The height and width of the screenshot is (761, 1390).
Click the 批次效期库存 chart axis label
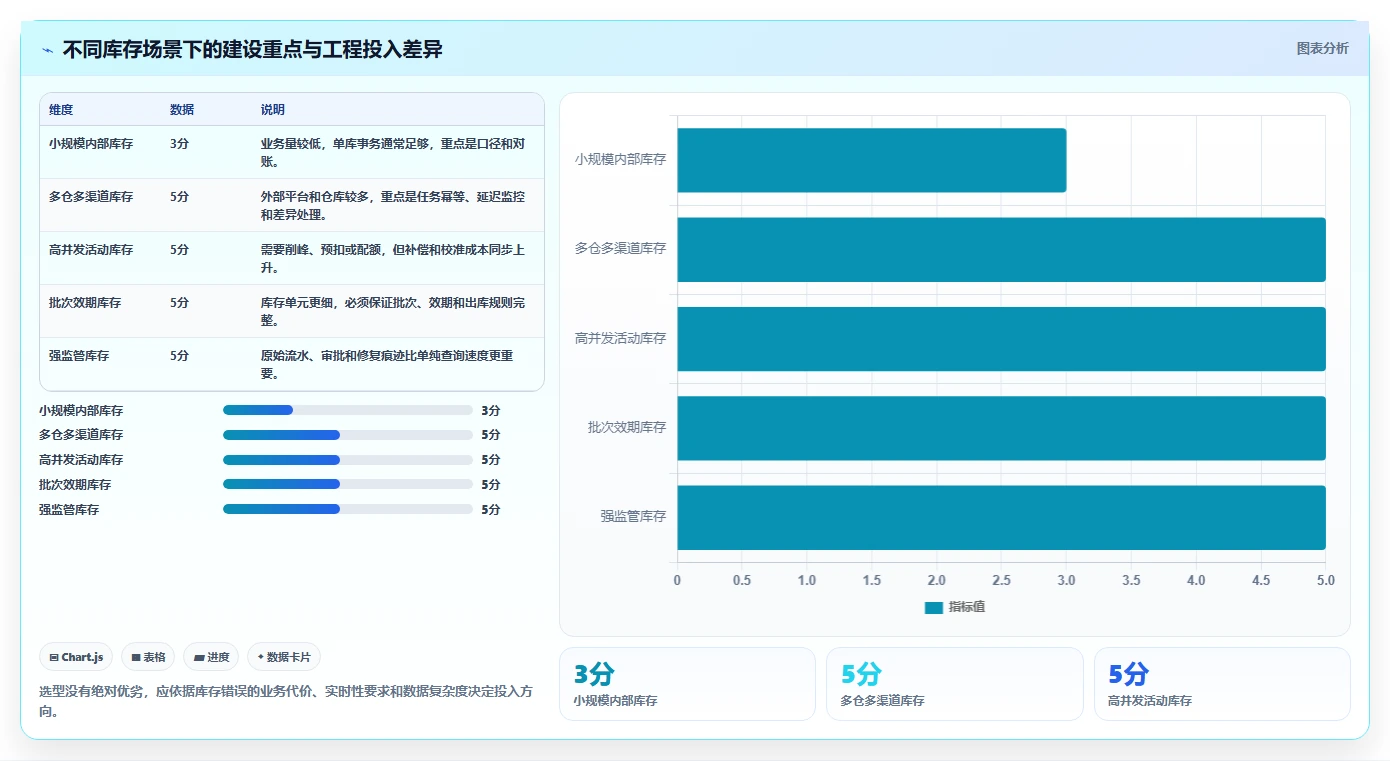tap(627, 428)
